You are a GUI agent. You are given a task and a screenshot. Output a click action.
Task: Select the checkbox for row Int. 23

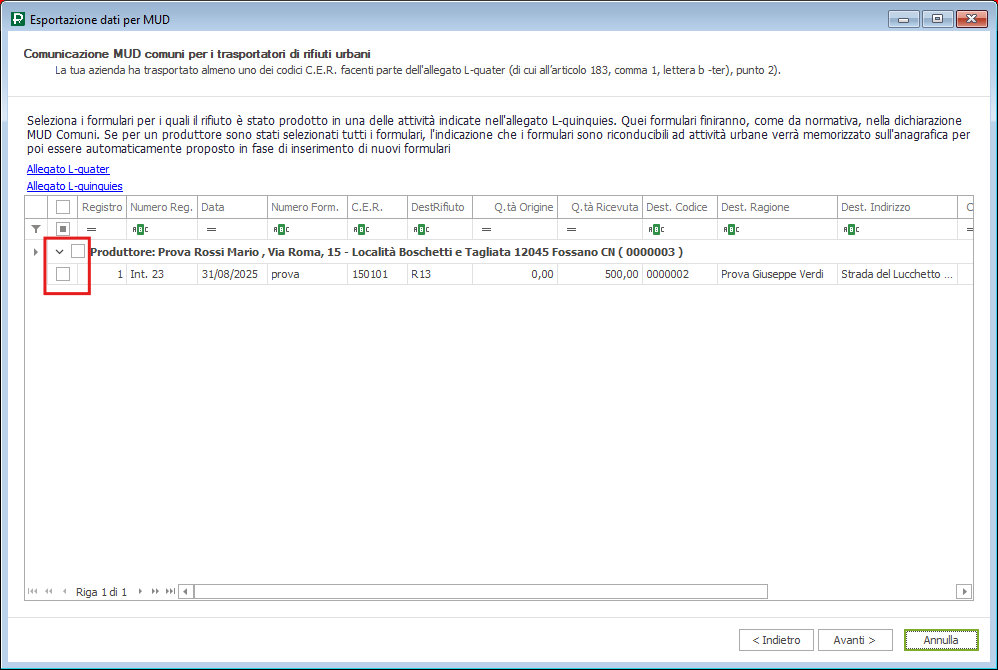pos(63,274)
